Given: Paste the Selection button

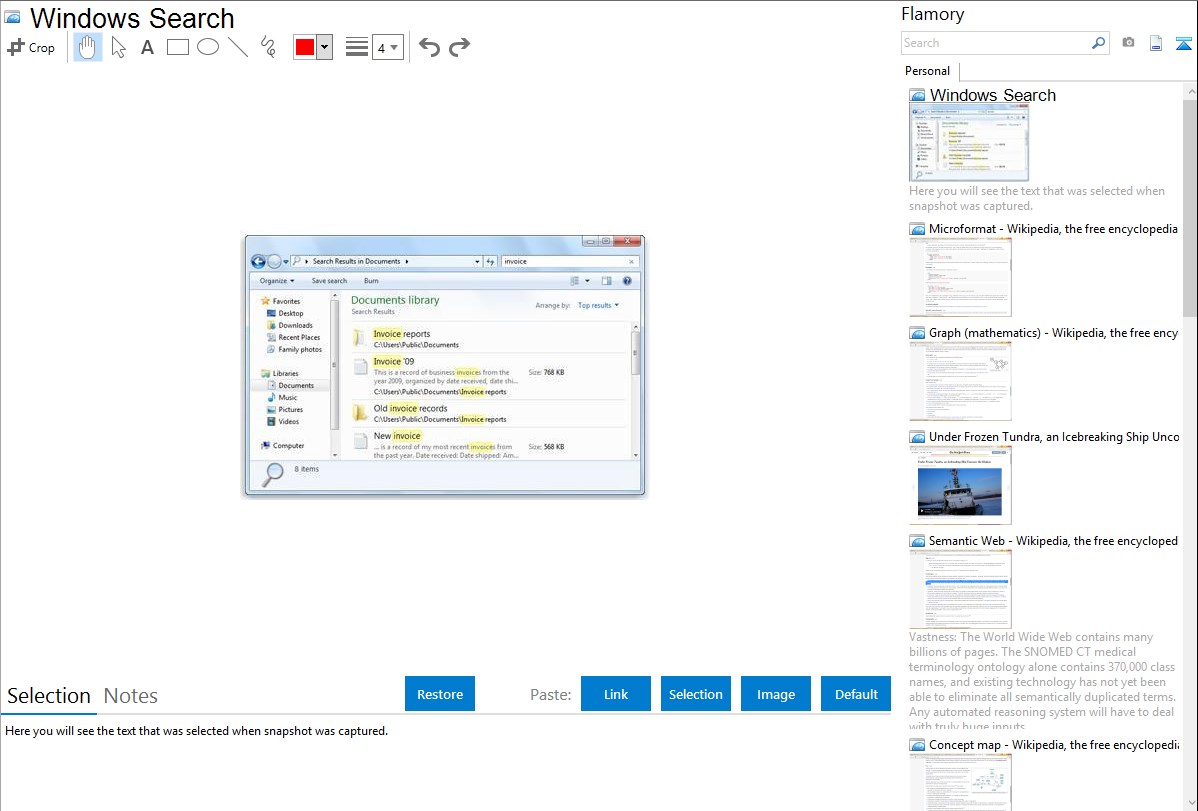Looking at the screenshot, I should tap(695, 694).
